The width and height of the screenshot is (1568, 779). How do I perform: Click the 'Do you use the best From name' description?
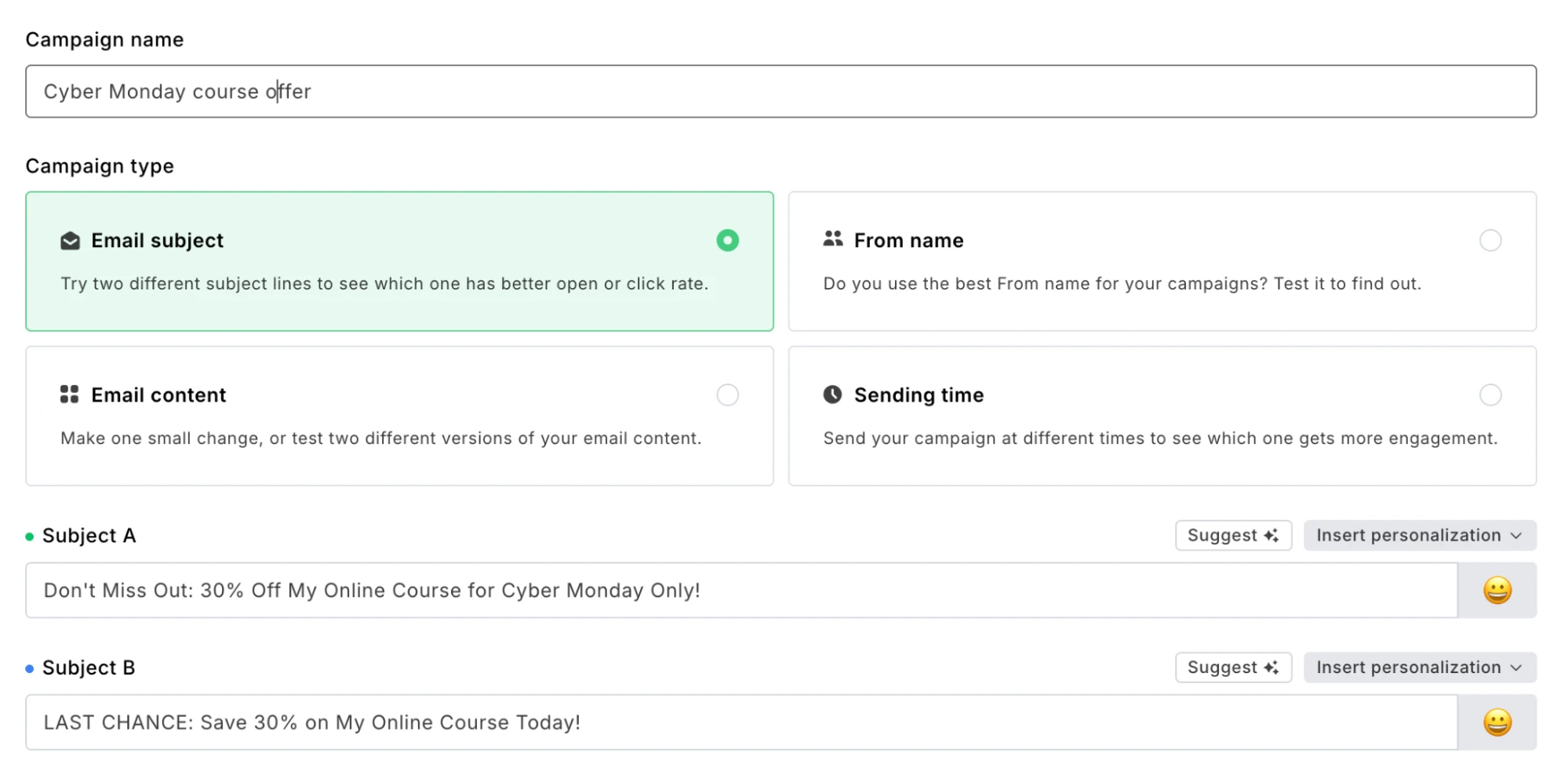coord(1122,284)
